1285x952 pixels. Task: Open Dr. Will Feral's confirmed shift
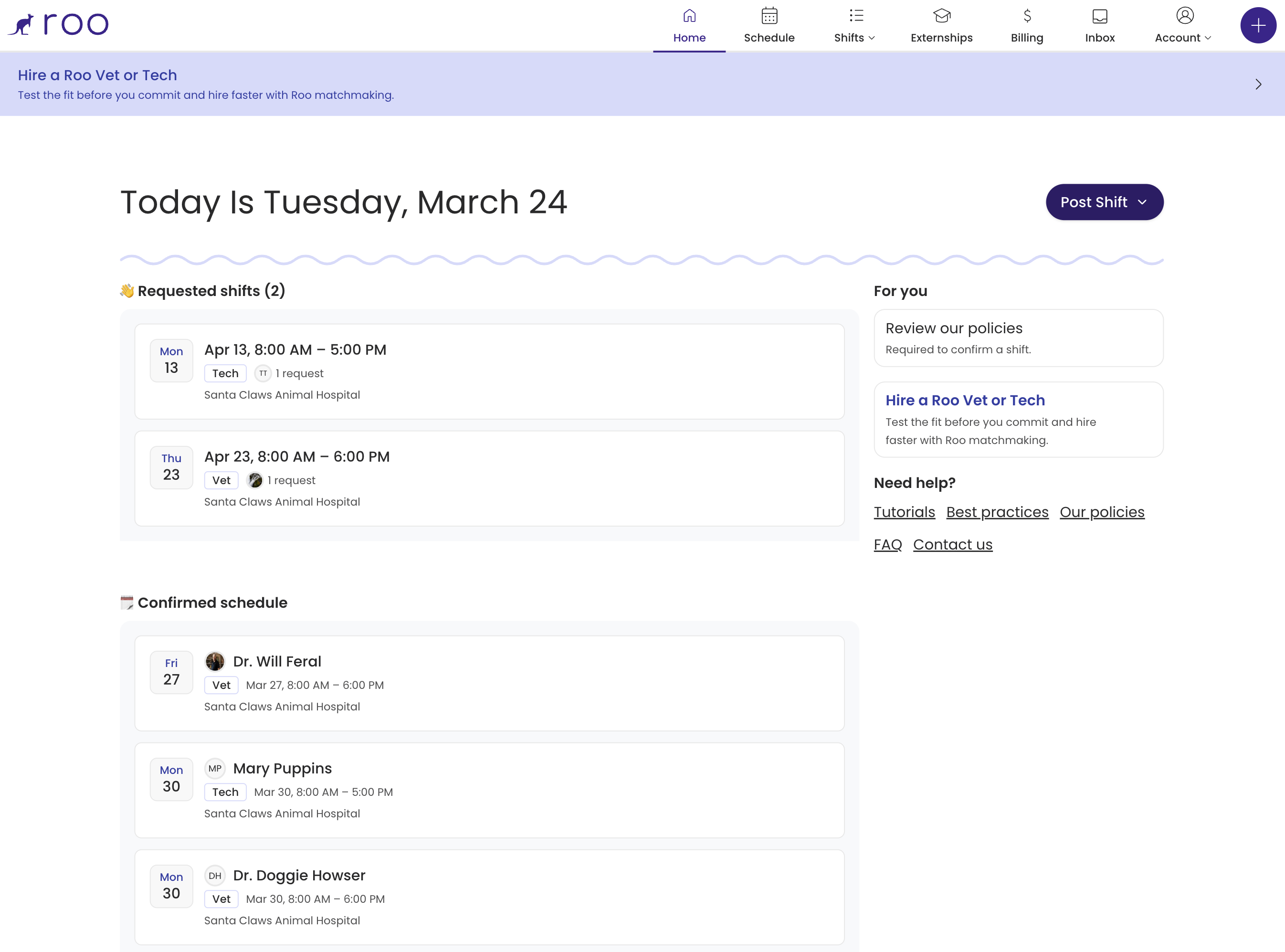click(x=489, y=684)
